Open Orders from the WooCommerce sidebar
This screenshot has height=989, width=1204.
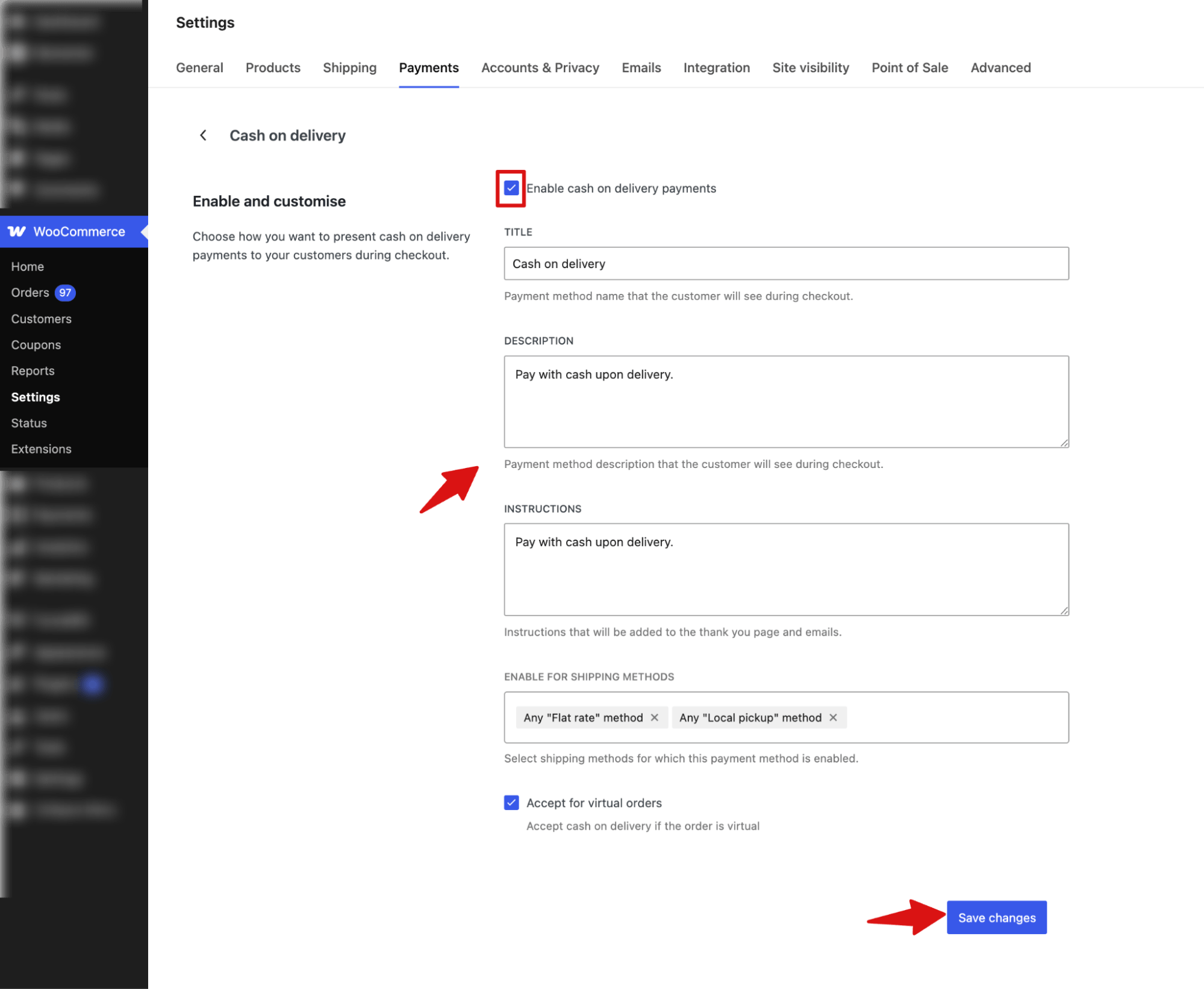click(30, 292)
